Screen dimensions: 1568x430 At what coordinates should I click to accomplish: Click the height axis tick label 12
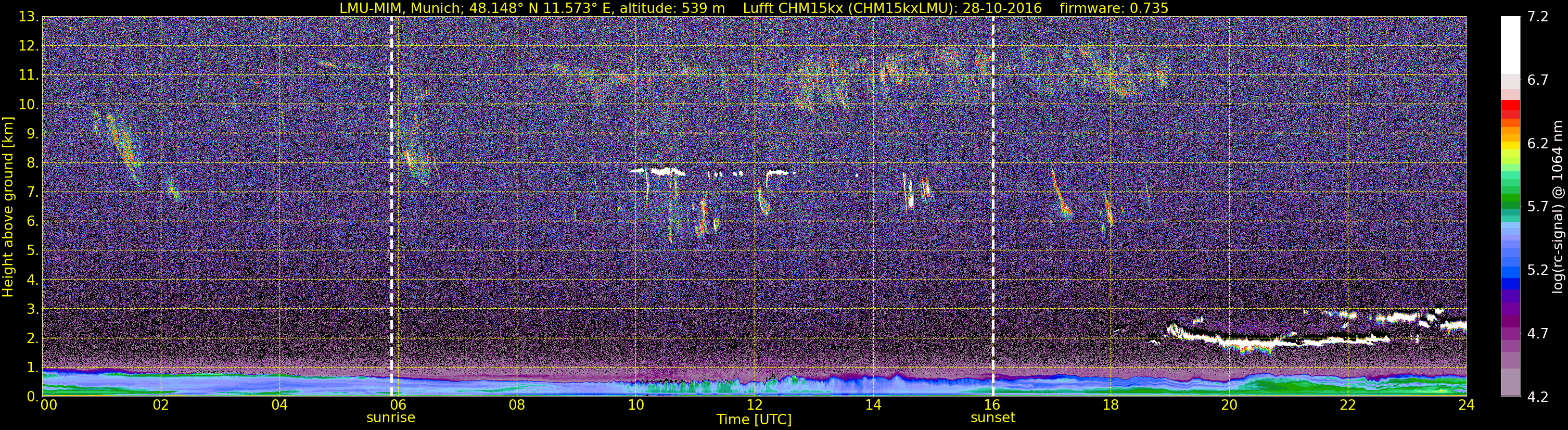(29, 46)
